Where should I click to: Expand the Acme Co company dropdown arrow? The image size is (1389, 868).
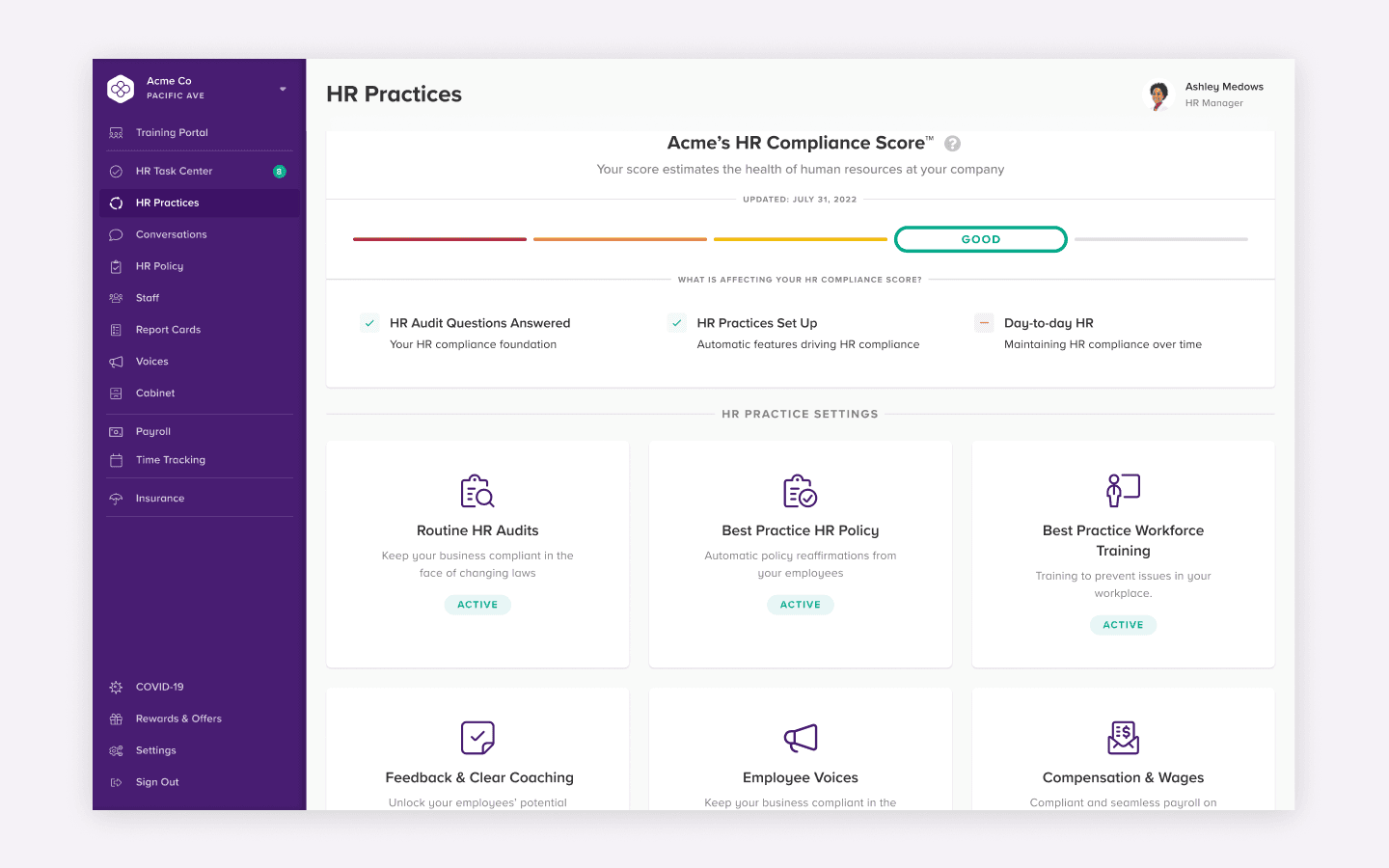click(283, 89)
